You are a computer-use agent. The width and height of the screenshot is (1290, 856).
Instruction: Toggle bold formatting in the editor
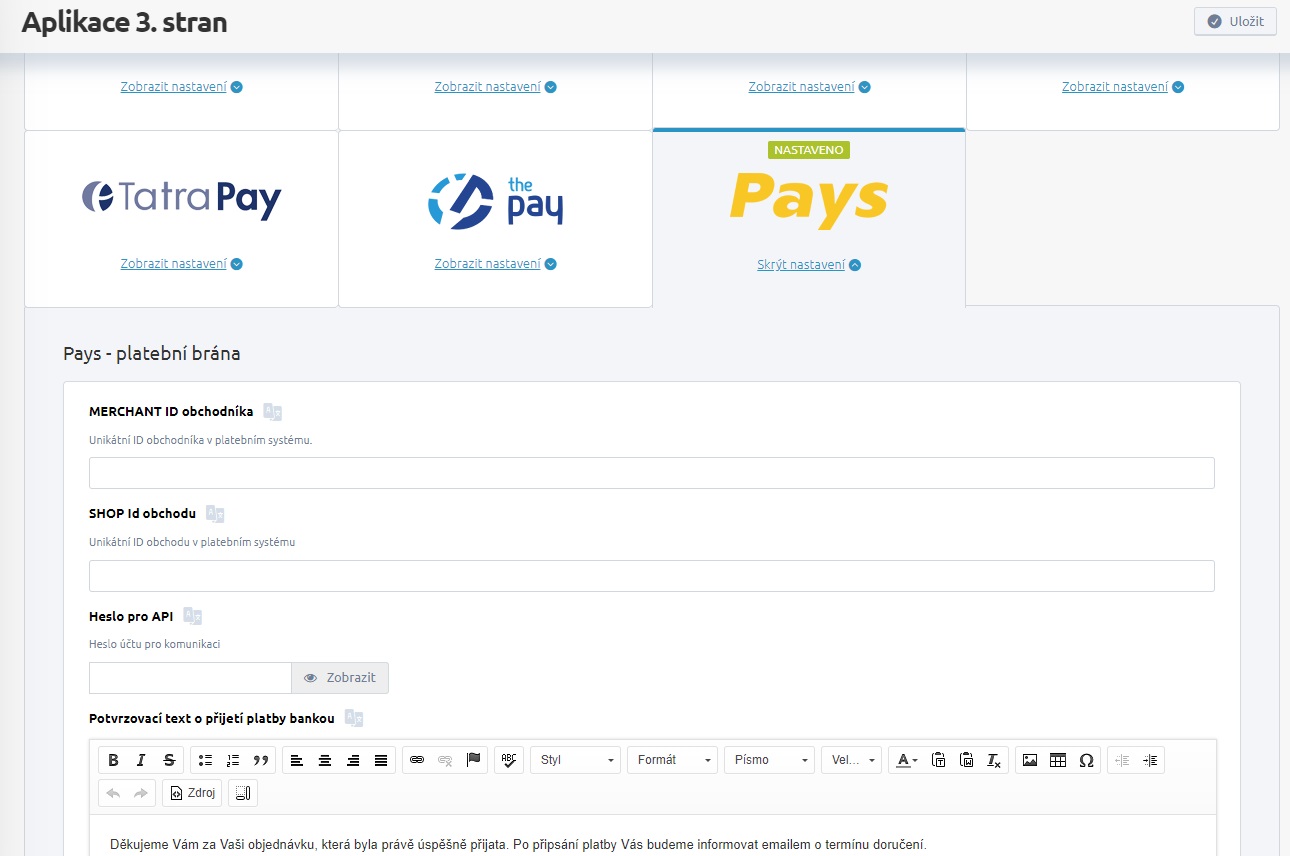(113, 760)
